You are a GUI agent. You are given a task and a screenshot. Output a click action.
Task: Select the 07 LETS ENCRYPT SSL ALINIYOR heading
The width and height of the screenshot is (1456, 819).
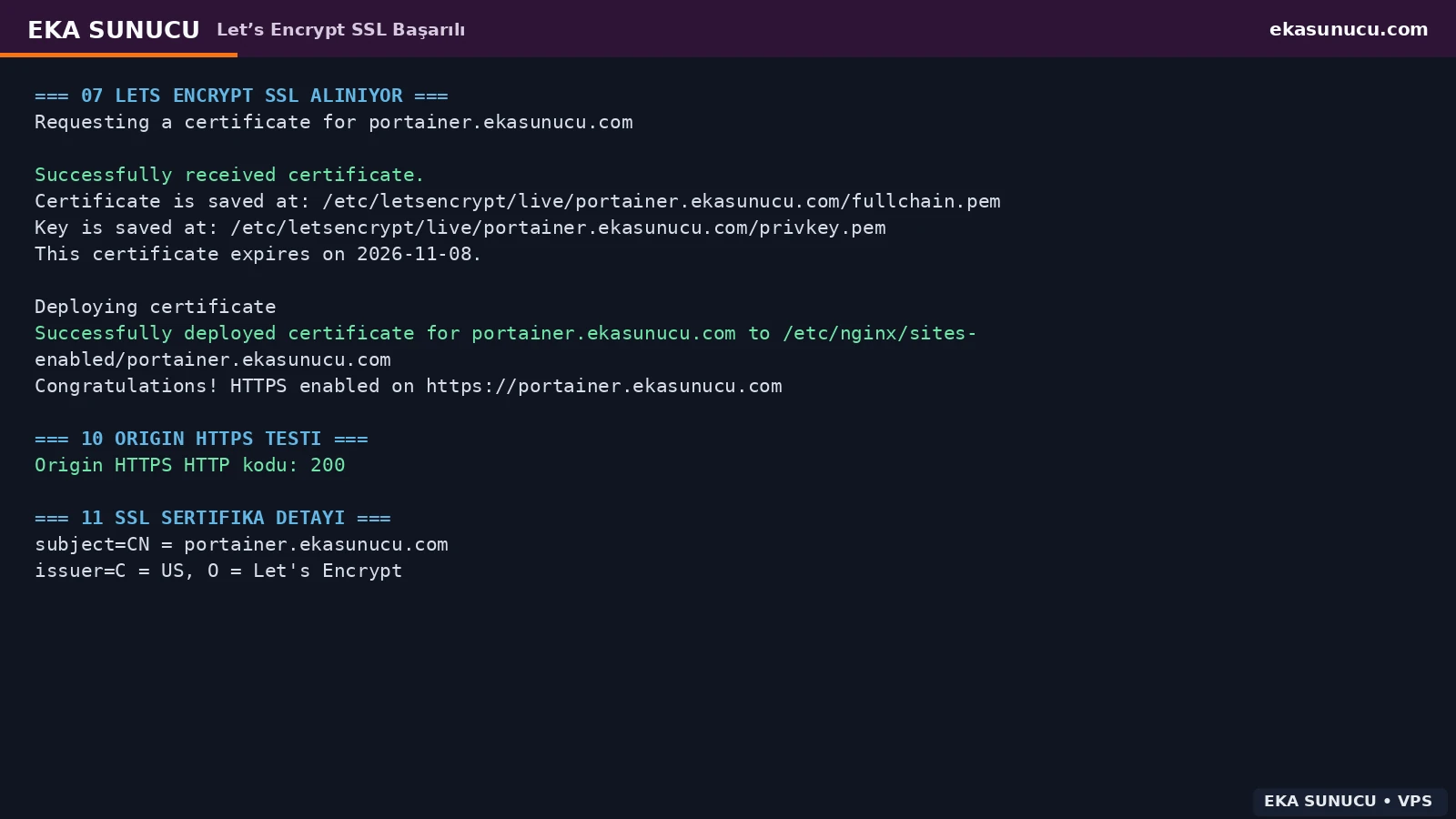point(241,96)
